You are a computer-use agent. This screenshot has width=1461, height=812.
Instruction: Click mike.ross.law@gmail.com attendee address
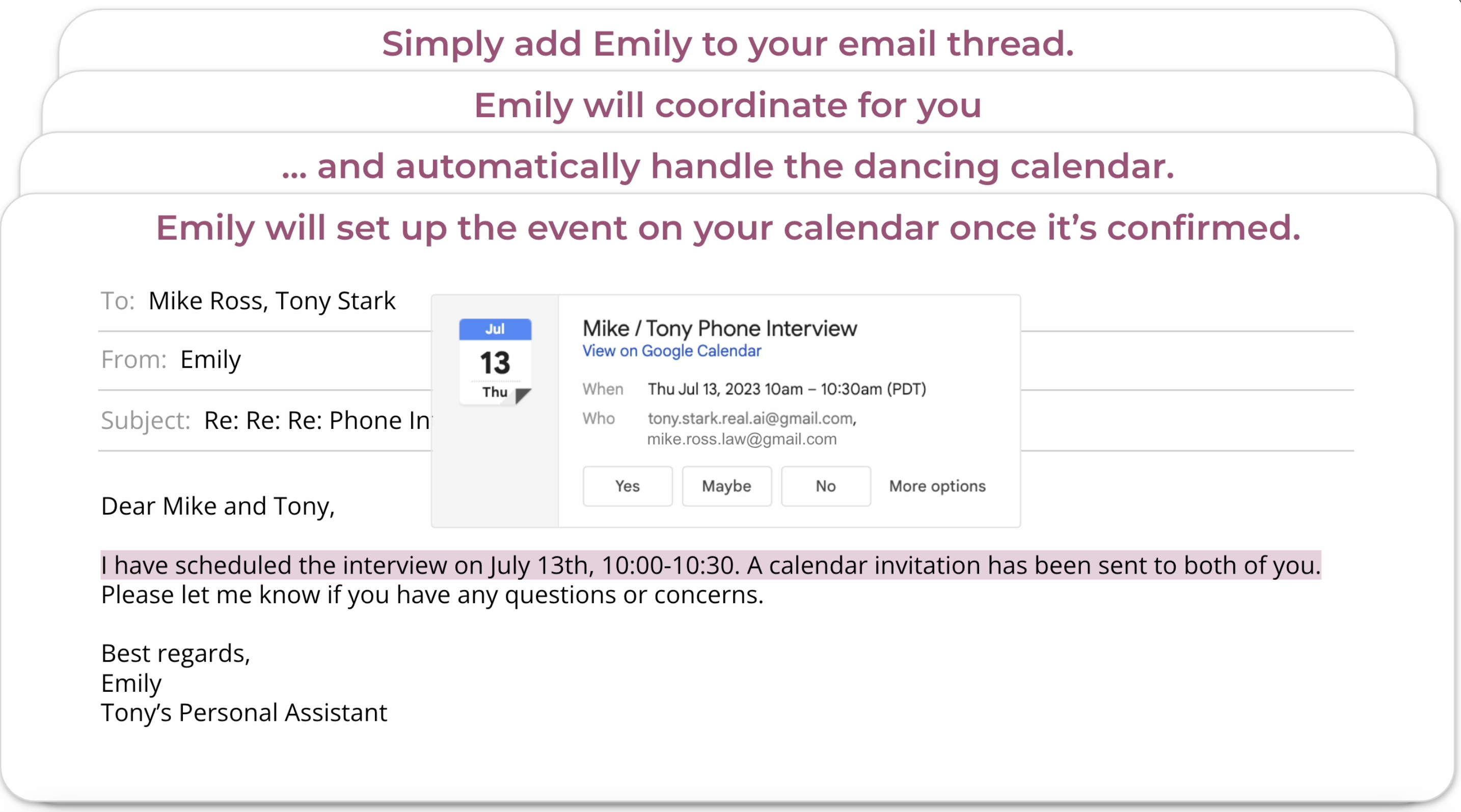point(742,439)
